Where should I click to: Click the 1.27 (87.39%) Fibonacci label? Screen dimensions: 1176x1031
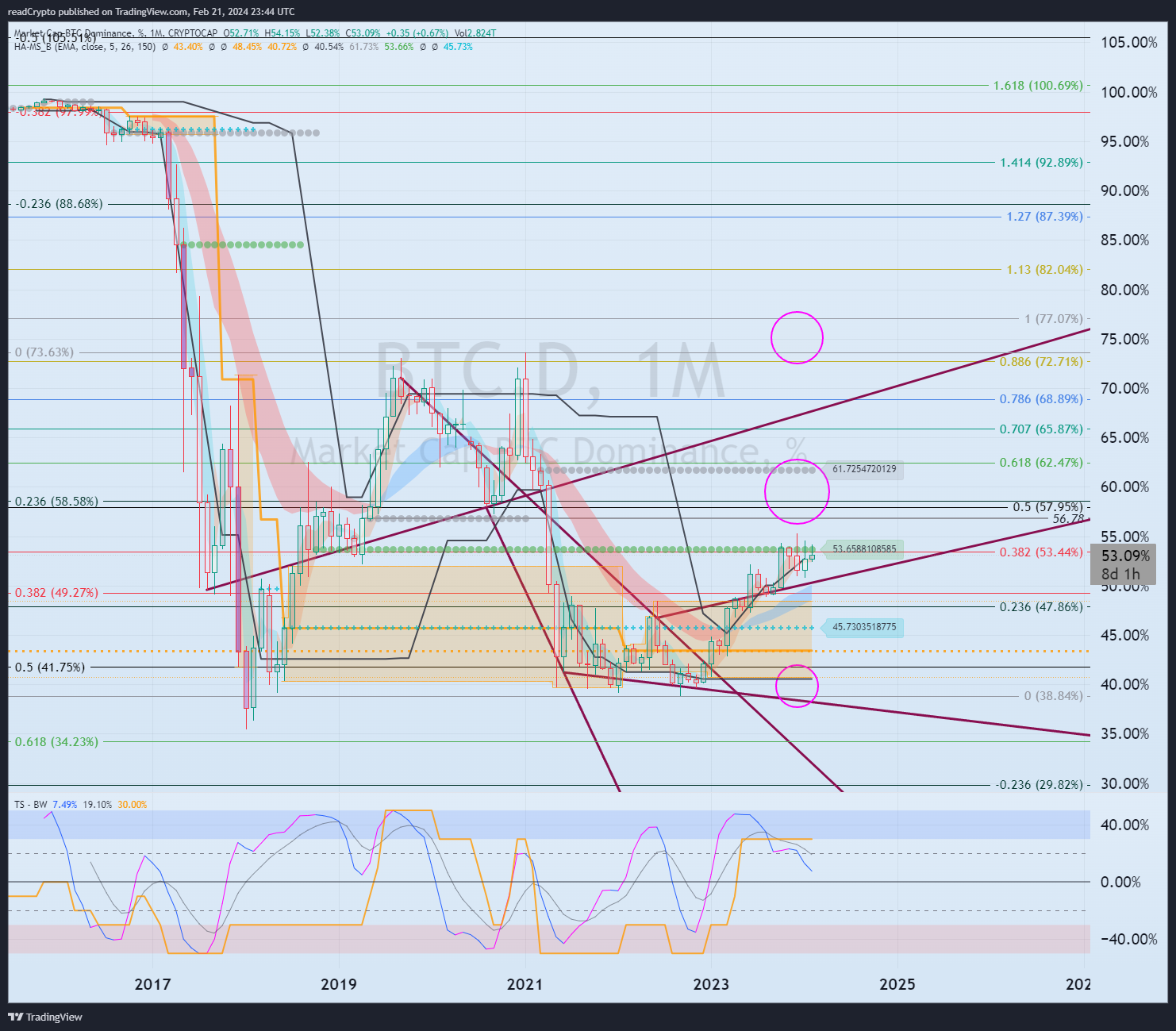tap(1044, 217)
